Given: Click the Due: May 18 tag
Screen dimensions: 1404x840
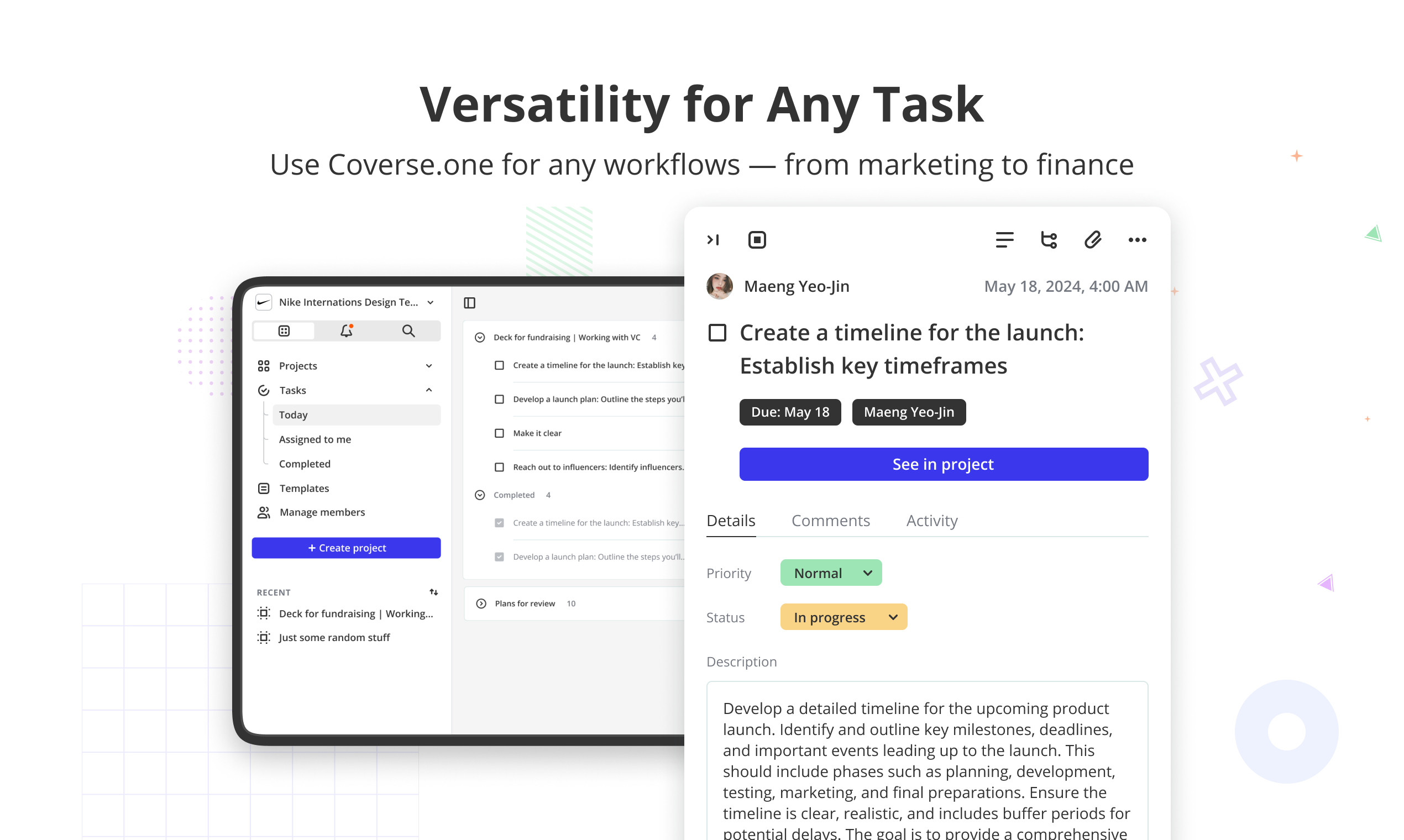Looking at the screenshot, I should (790, 412).
